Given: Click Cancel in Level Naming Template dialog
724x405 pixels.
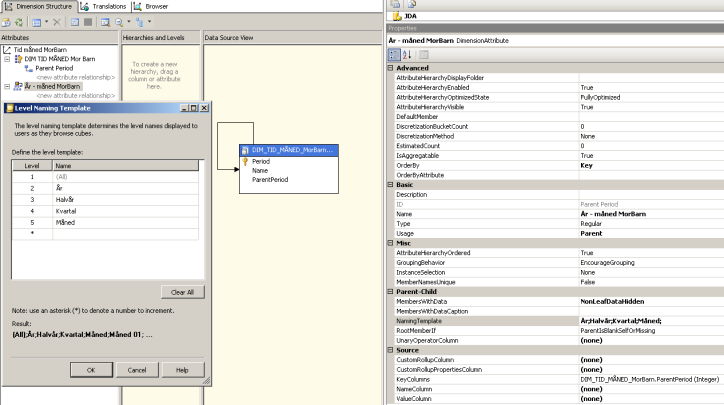Looking at the screenshot, I should 137,370.
